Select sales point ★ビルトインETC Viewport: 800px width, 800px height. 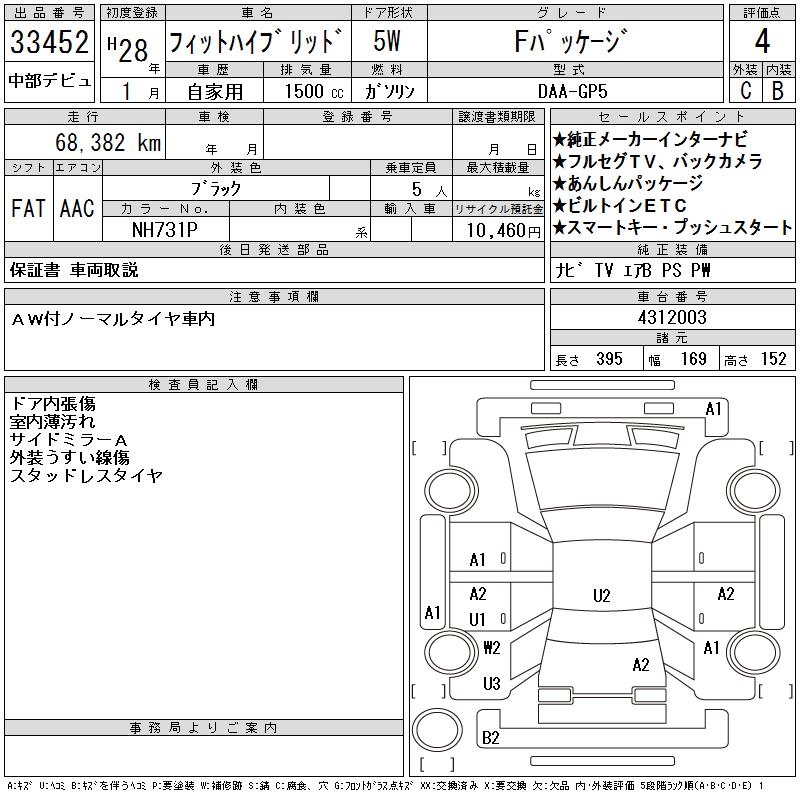(619, 206)
